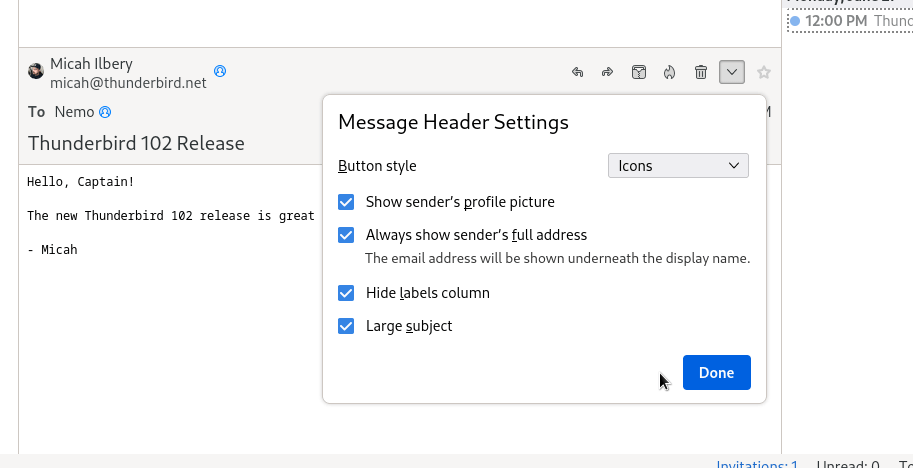Collapse the More actions chevron button
This screenshot has height=468, width=913.
pyautogui.click(x=732, y=72)
